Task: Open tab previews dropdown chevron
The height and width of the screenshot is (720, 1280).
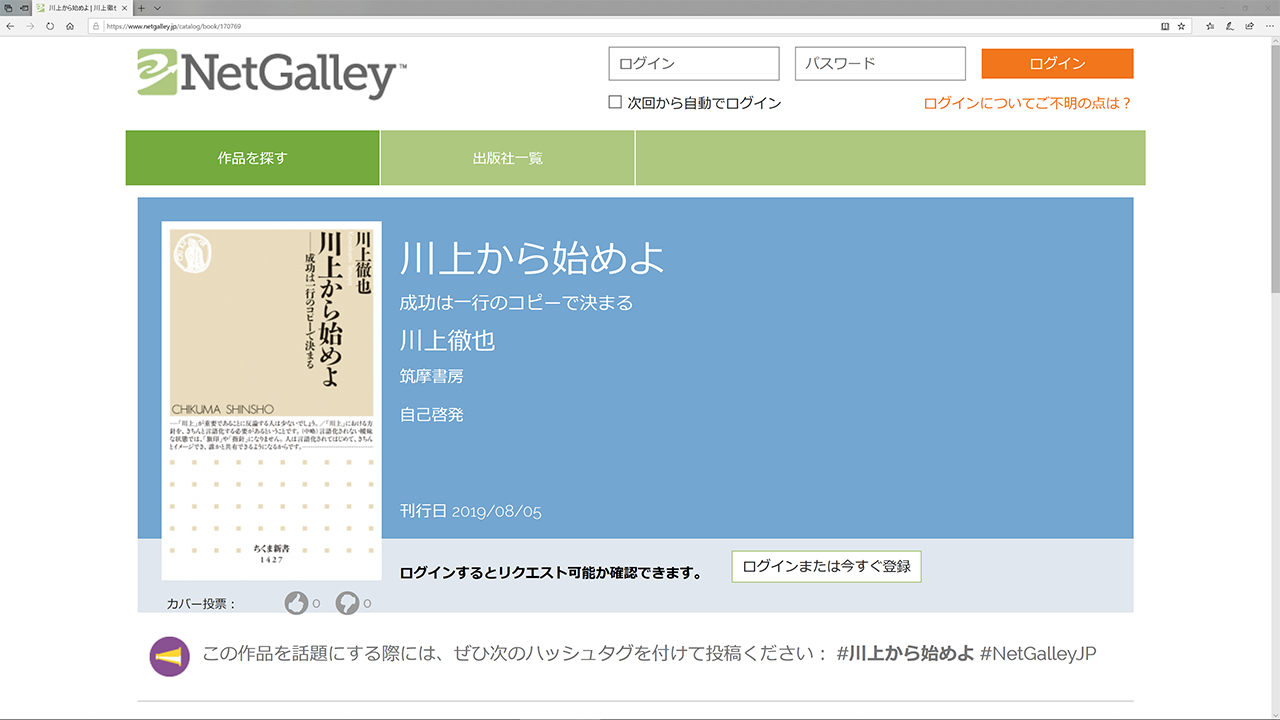Action: pyautogui.click(x=157, y=8)
